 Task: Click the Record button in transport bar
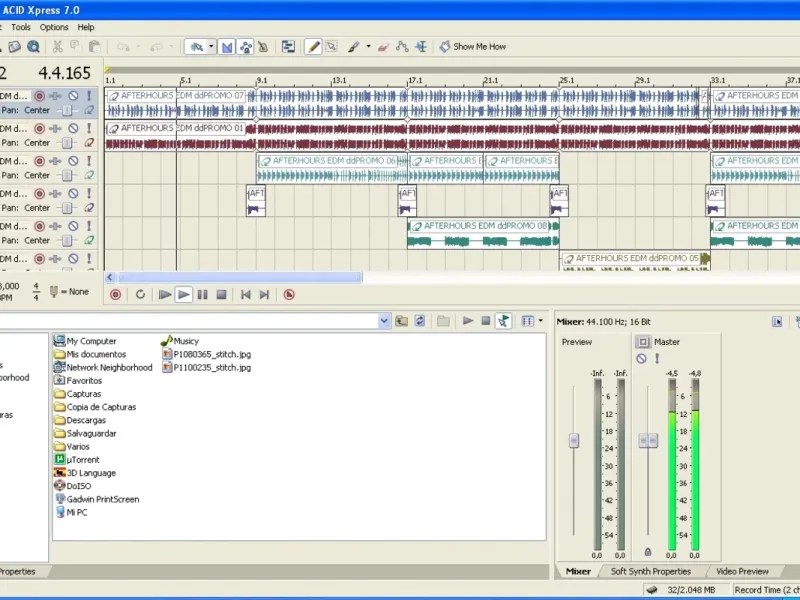(116, 295)
